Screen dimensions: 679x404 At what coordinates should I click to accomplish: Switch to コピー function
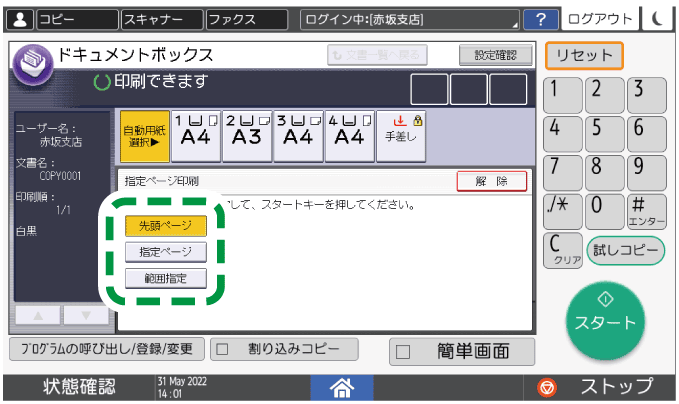[x=77, y=20]
